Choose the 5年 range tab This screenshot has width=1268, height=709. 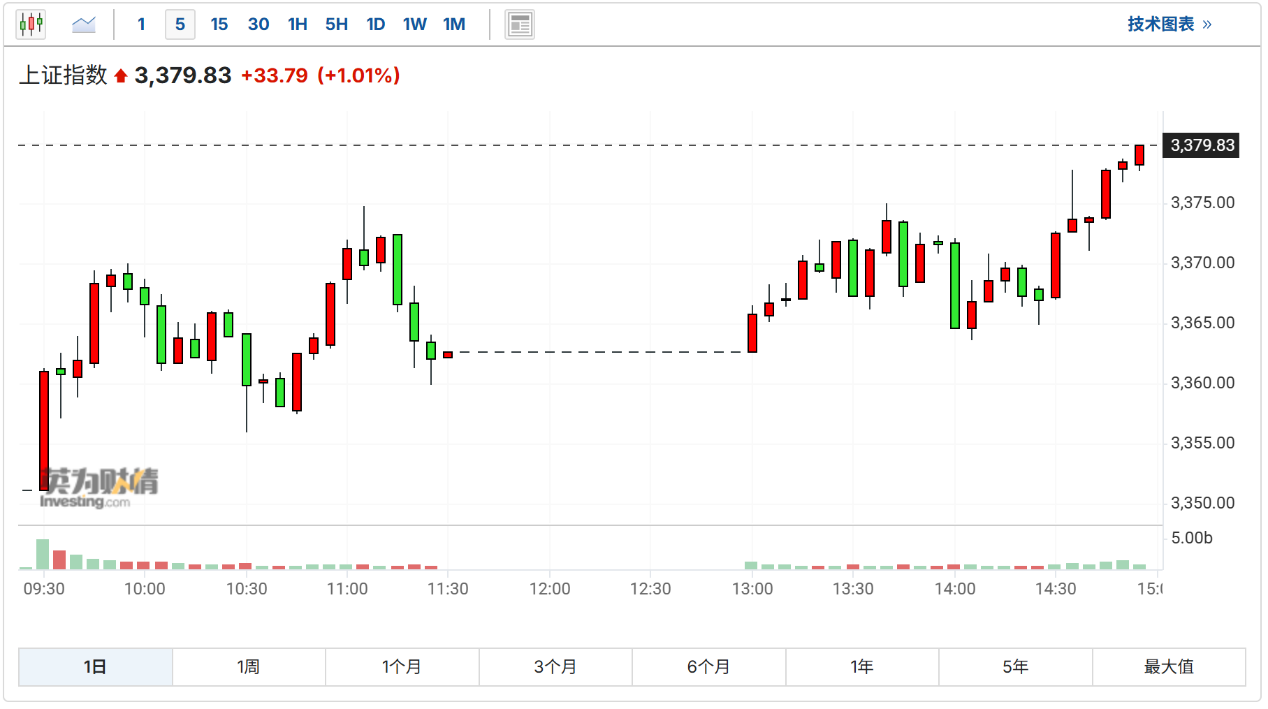(1015, 667)
